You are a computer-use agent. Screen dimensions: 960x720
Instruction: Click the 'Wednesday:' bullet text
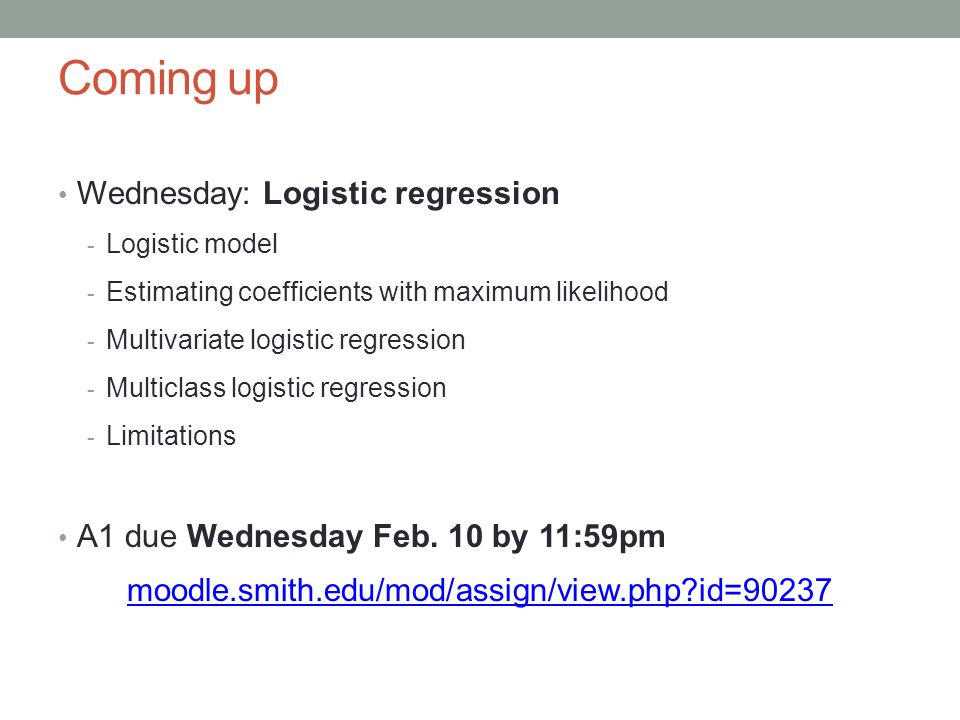[163, 193]
